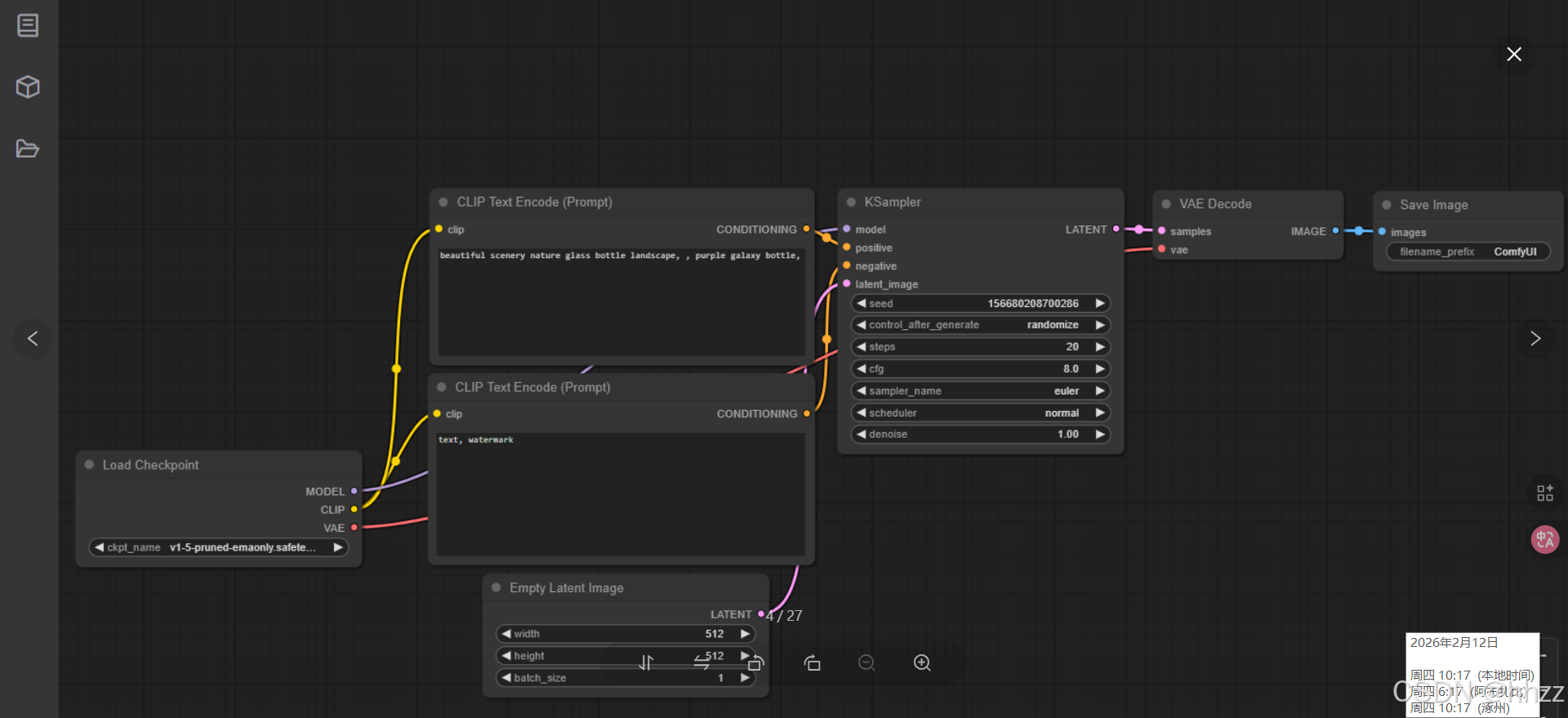Viewport: 1568px width, 718px height.
Task: Click the positive prompt text box
Action: 621,301
